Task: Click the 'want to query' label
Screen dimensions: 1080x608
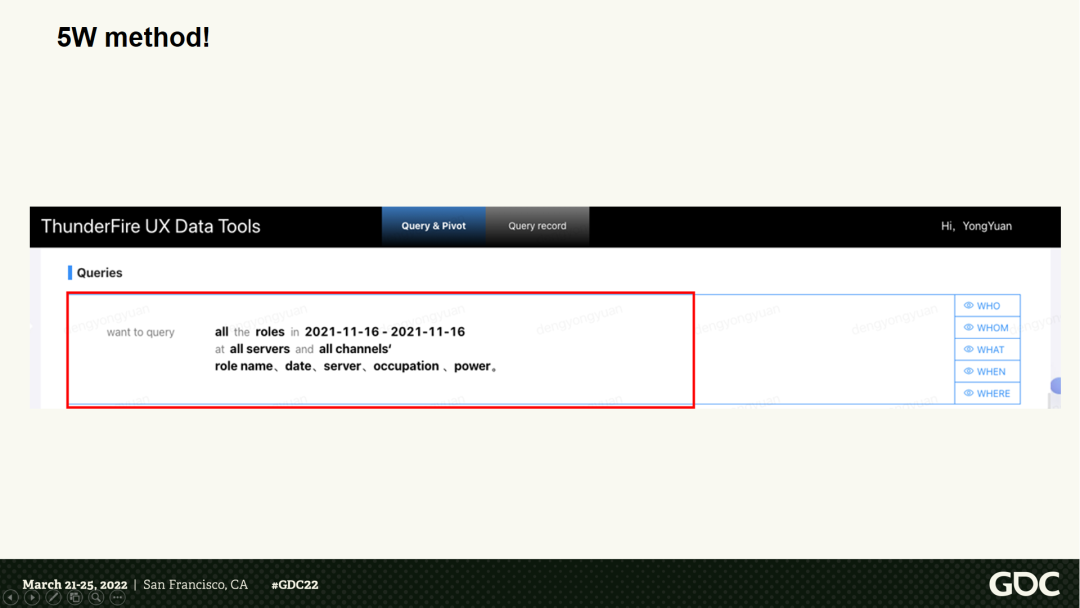Action: pyautogui.click(x=141, y=333)
